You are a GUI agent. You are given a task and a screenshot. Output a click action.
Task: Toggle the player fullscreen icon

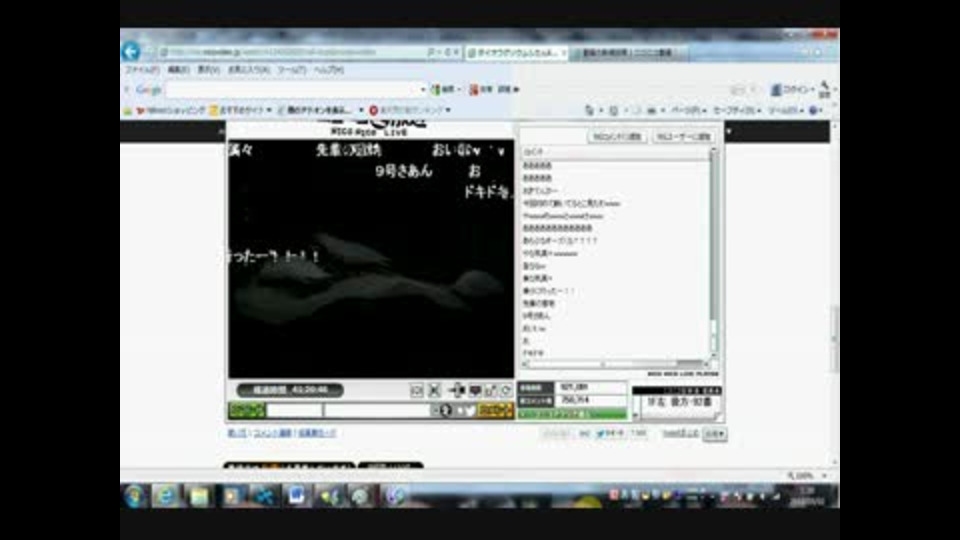[435, 390]
